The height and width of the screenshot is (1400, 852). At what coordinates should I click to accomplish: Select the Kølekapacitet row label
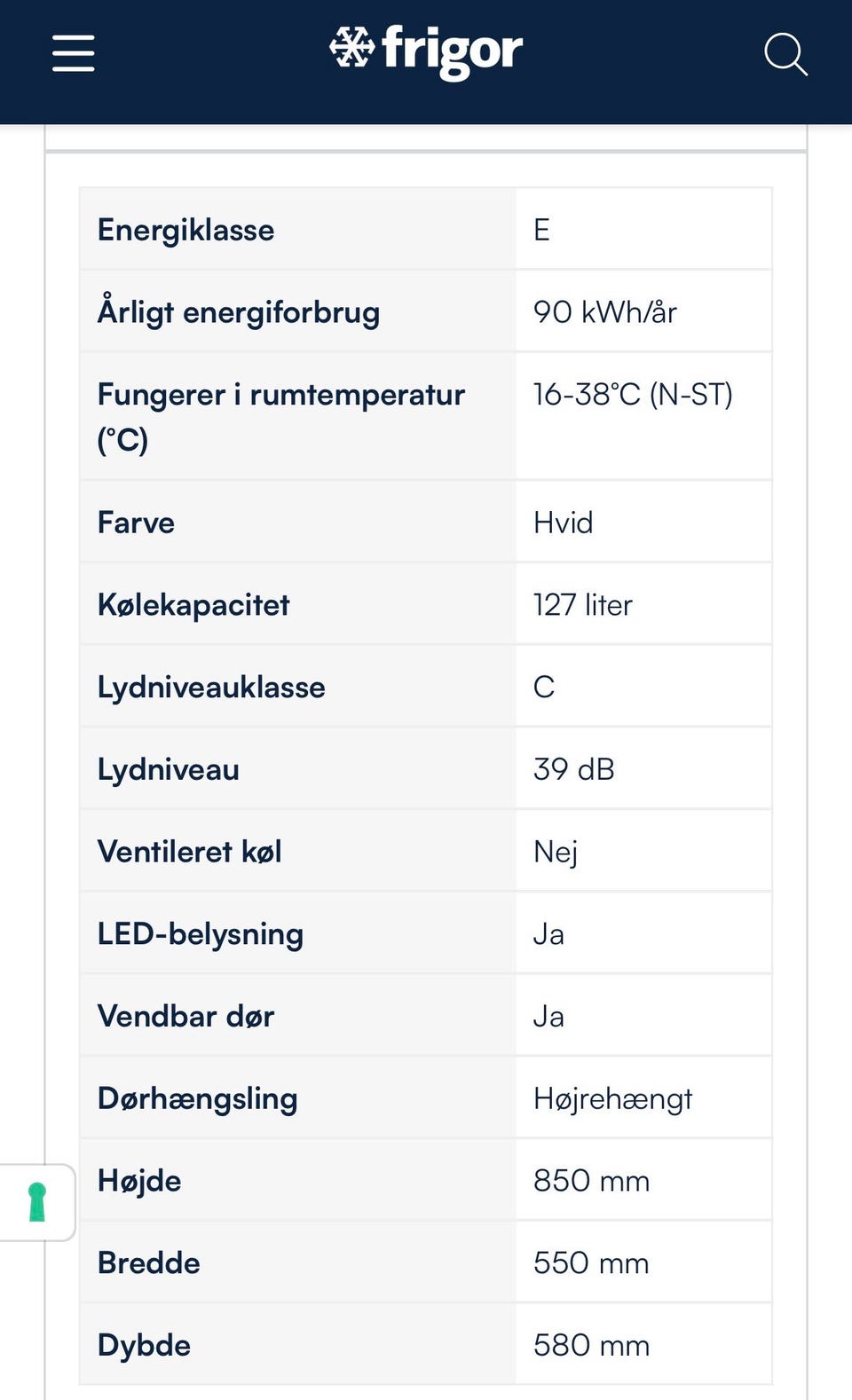point(193,605)
